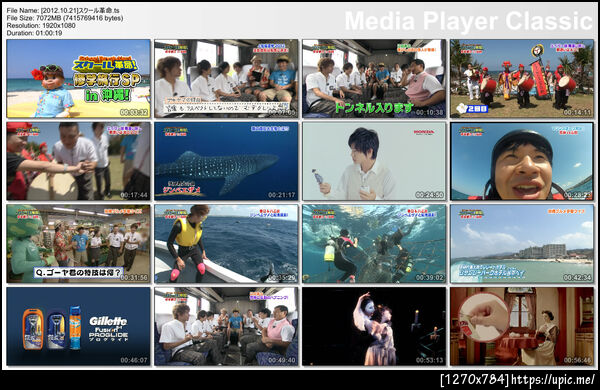Open the thumbnail timestamped 00:17:44
Image resolution: width=600 pixels, height=390 pixels.
pyautogui.click(x=78, y=161)
